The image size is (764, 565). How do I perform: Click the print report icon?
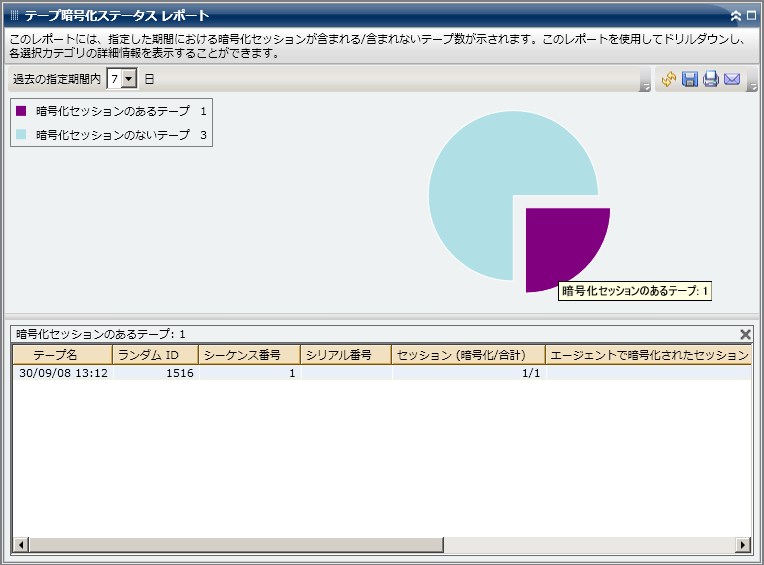coord(710,79)
